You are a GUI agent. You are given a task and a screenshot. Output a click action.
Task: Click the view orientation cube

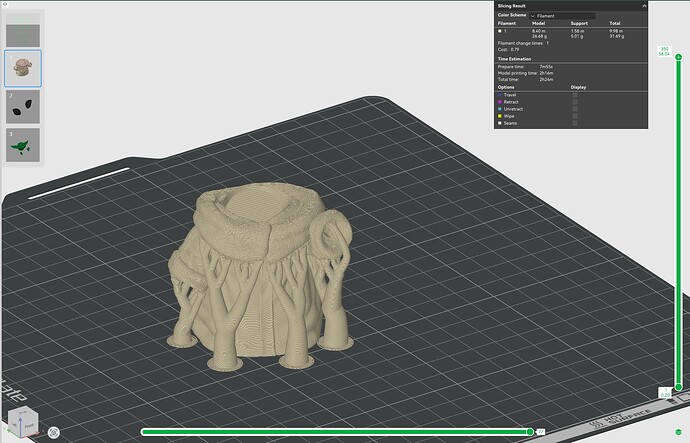point(23,422)
